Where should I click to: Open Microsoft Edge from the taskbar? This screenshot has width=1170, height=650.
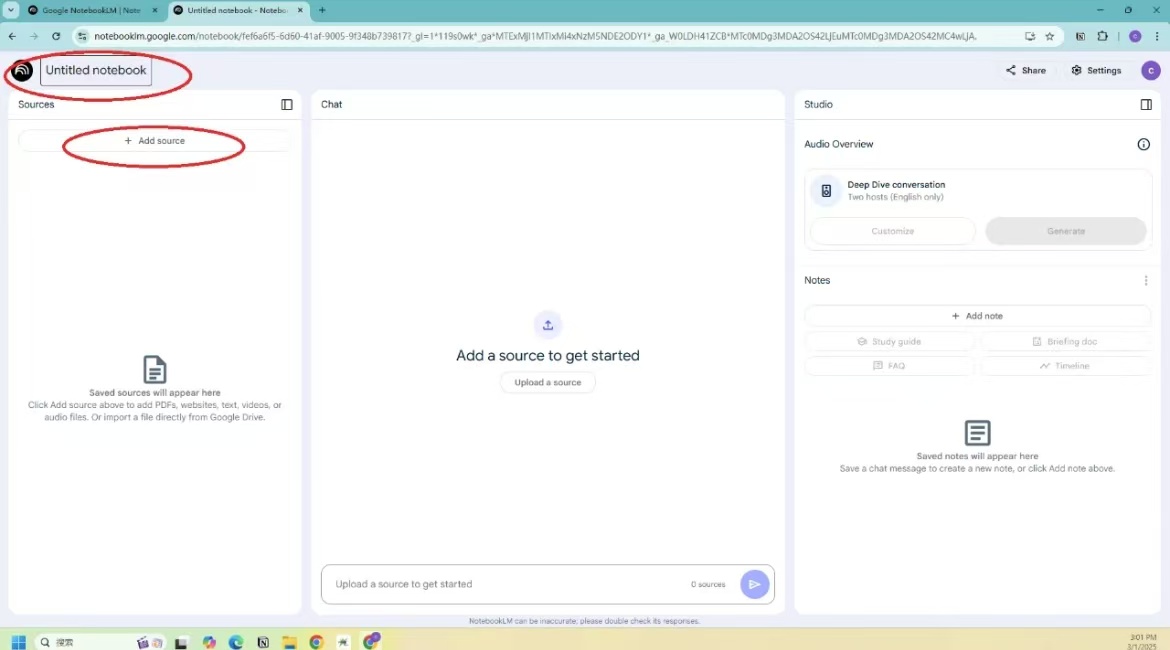[236, 643]
